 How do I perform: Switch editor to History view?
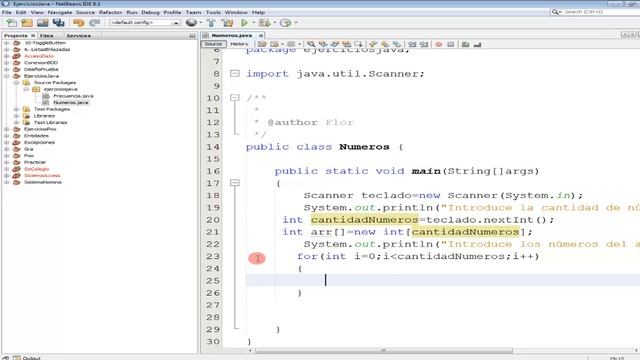click(239, 44)
